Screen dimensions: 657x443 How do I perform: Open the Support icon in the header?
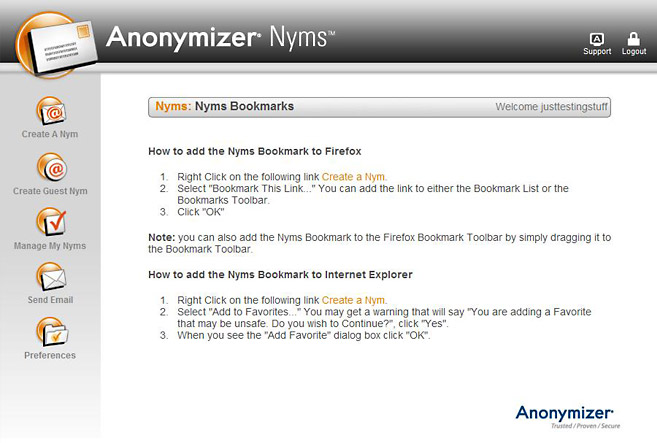tap(597, 38)
